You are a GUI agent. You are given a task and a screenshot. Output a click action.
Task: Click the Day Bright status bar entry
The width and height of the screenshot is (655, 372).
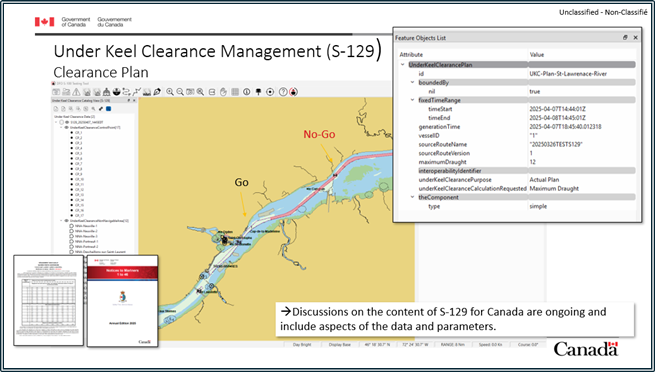tap(302, 345)
